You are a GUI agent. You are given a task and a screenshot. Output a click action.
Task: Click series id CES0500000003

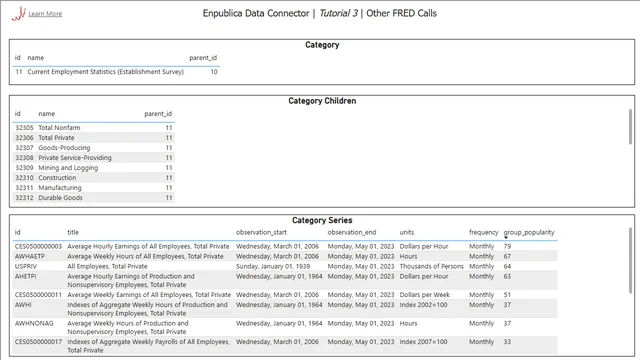[38, 247]
